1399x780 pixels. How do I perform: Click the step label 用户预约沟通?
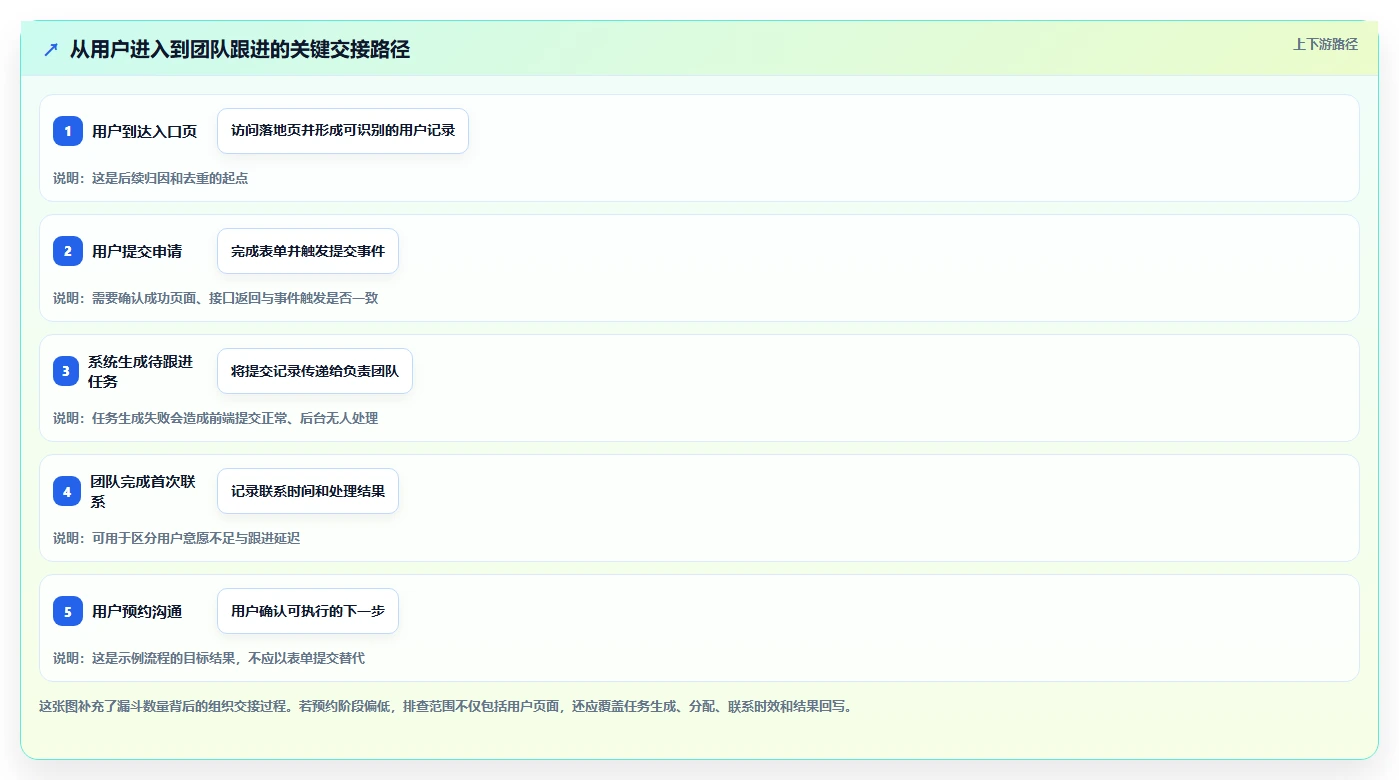coord(137,611)
